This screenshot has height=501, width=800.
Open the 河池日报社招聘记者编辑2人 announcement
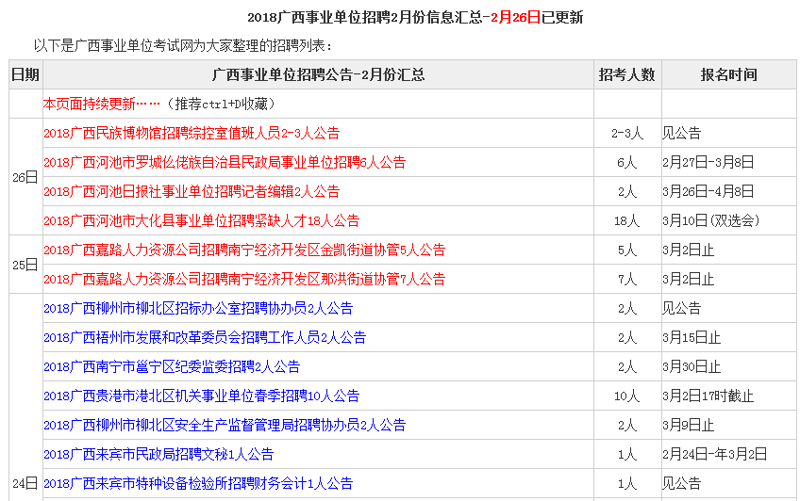pyautogui.click(x=191, y=191)
